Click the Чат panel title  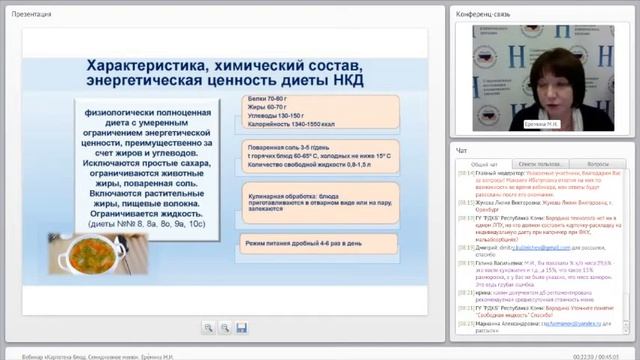pyautogui.click(x=461, y=151)
